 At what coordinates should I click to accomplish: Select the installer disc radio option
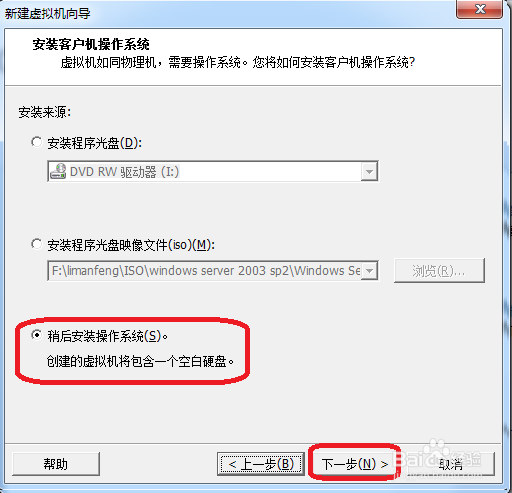coord(36,142)
